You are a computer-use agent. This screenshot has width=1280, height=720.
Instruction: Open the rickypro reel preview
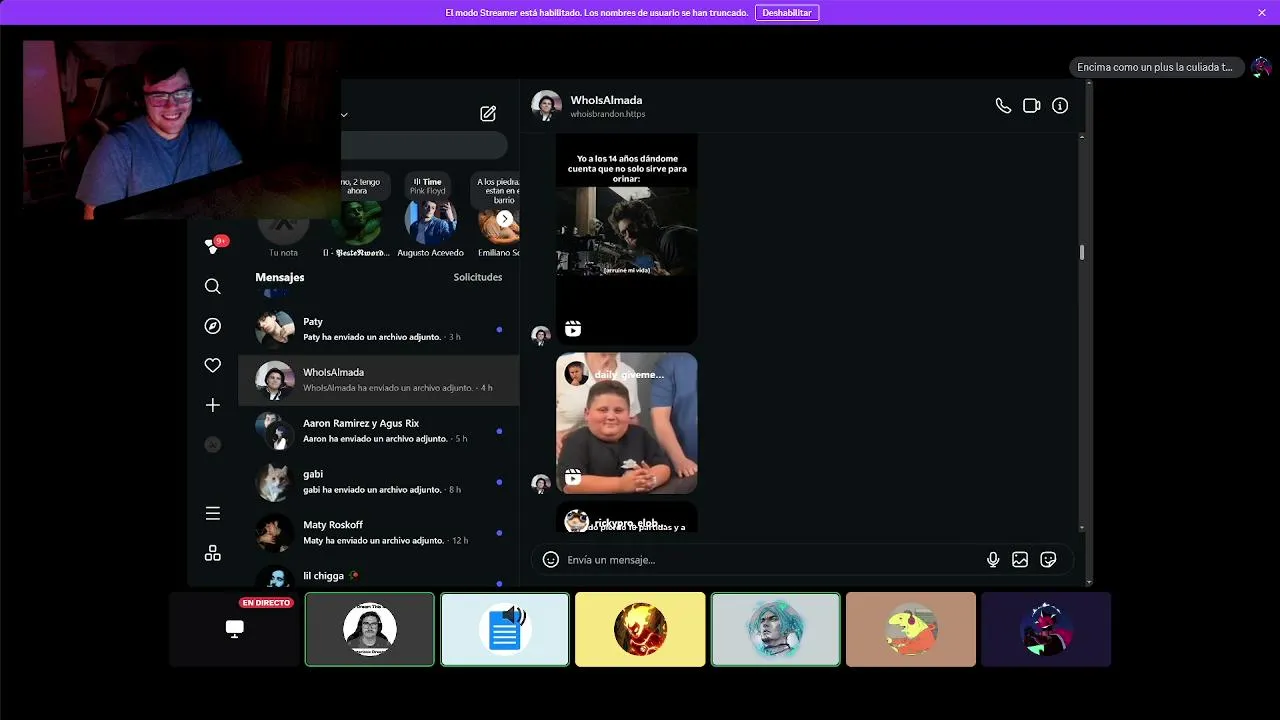[627, 518]
